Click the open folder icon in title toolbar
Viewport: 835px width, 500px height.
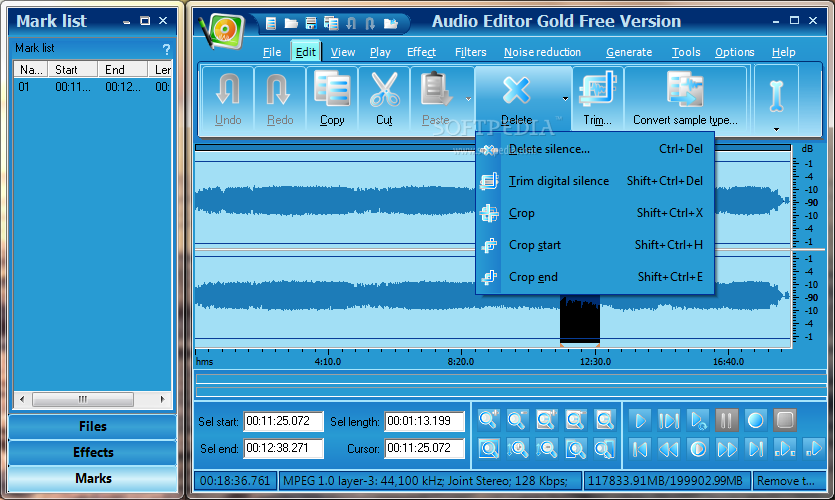(x=291, y=23)
